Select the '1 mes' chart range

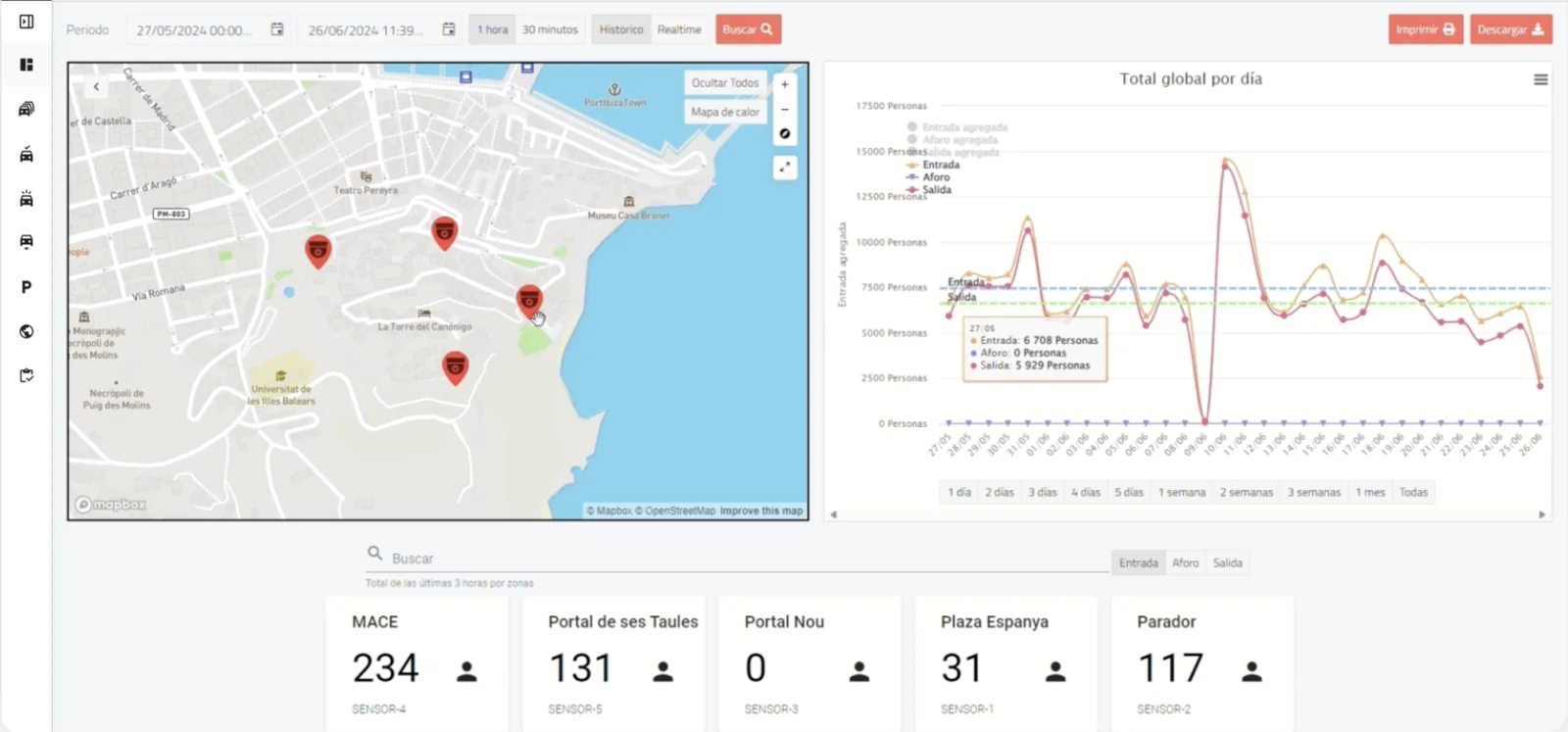[x=1370, y=492]
